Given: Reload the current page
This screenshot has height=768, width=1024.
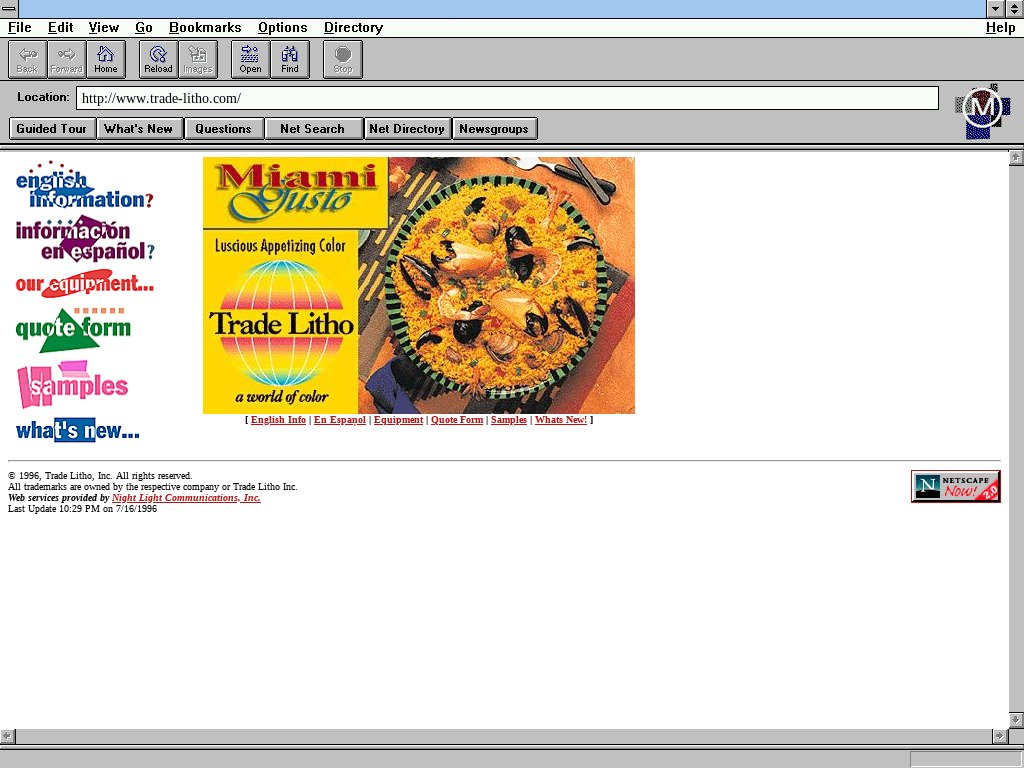Looking at the screenshot, I should [x=158, y=60].
